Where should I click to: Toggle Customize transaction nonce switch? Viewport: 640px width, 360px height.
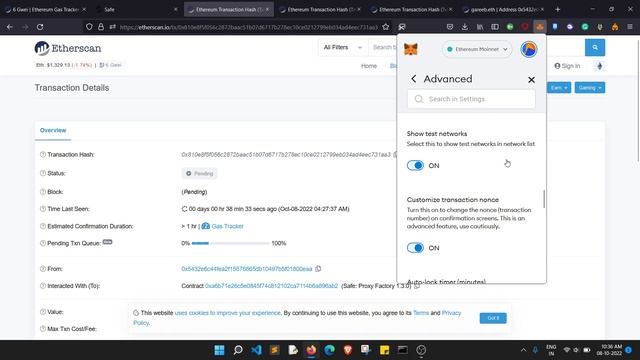tap(416, 248)
